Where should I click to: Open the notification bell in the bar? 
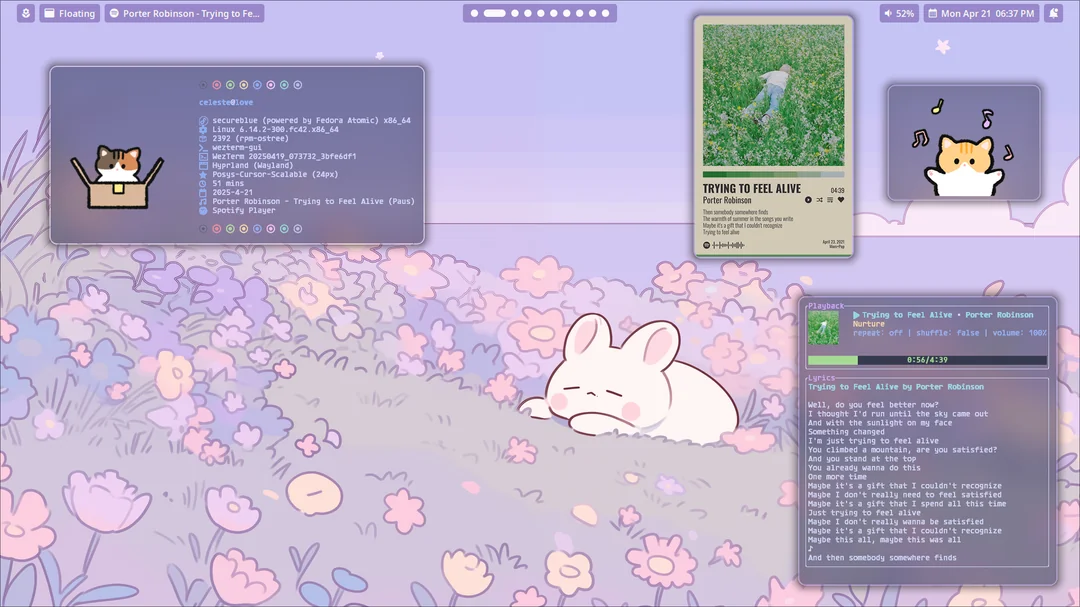[1054, 13]
